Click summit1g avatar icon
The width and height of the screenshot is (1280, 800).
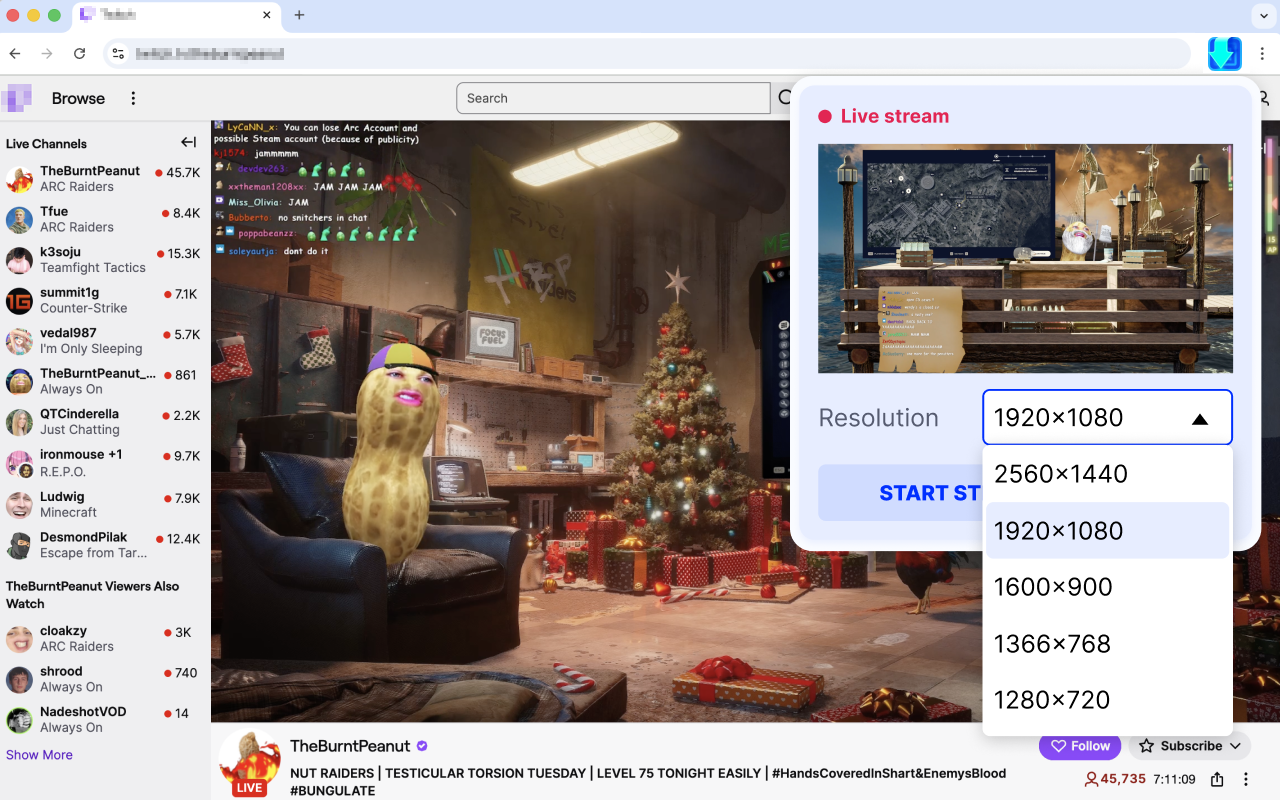pos(19,301)
